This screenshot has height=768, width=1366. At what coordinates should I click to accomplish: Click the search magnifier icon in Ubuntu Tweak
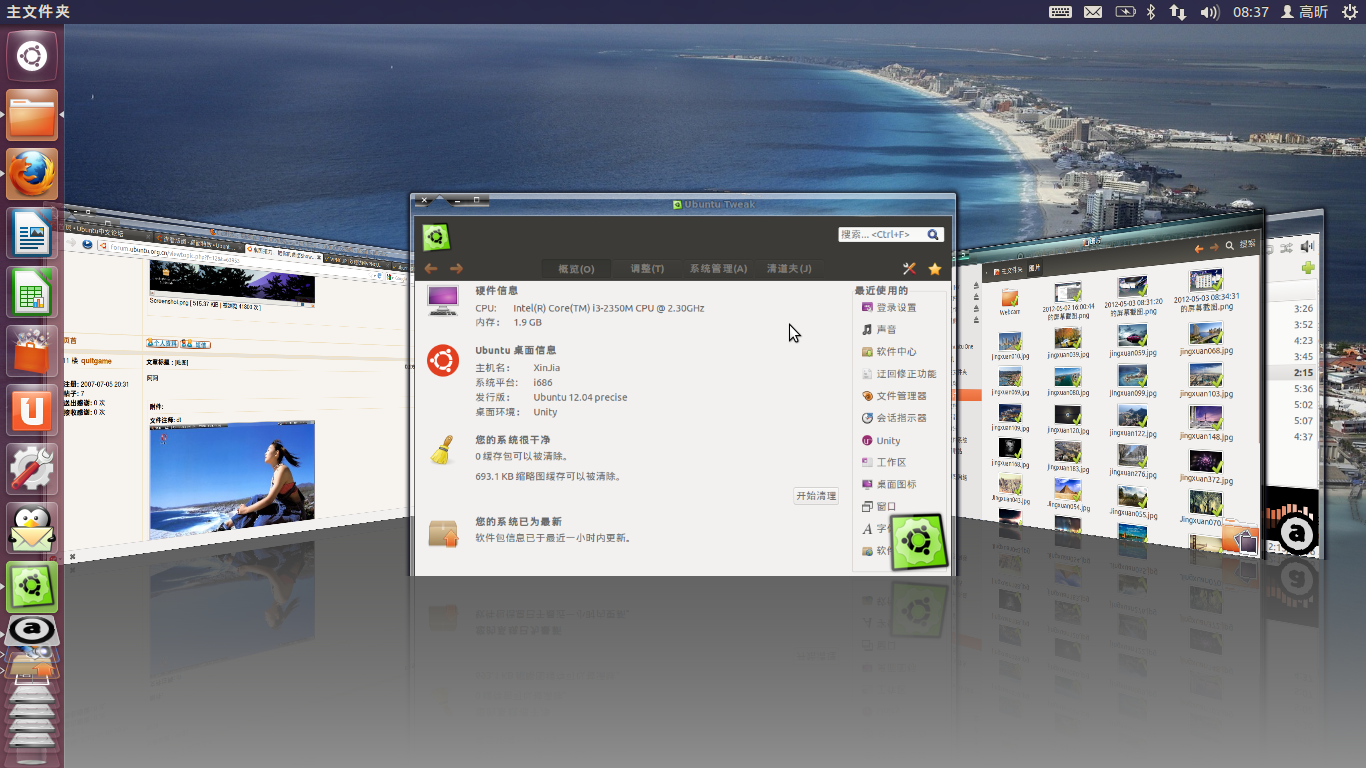point(933,234)
